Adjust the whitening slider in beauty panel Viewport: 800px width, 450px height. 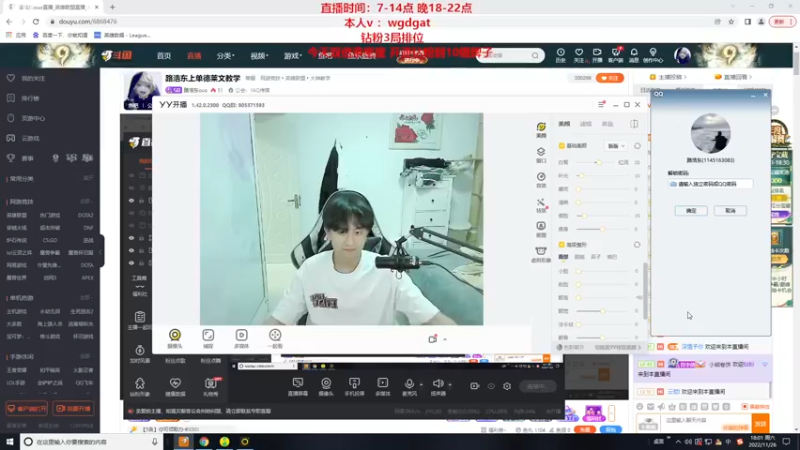(598, 162)
